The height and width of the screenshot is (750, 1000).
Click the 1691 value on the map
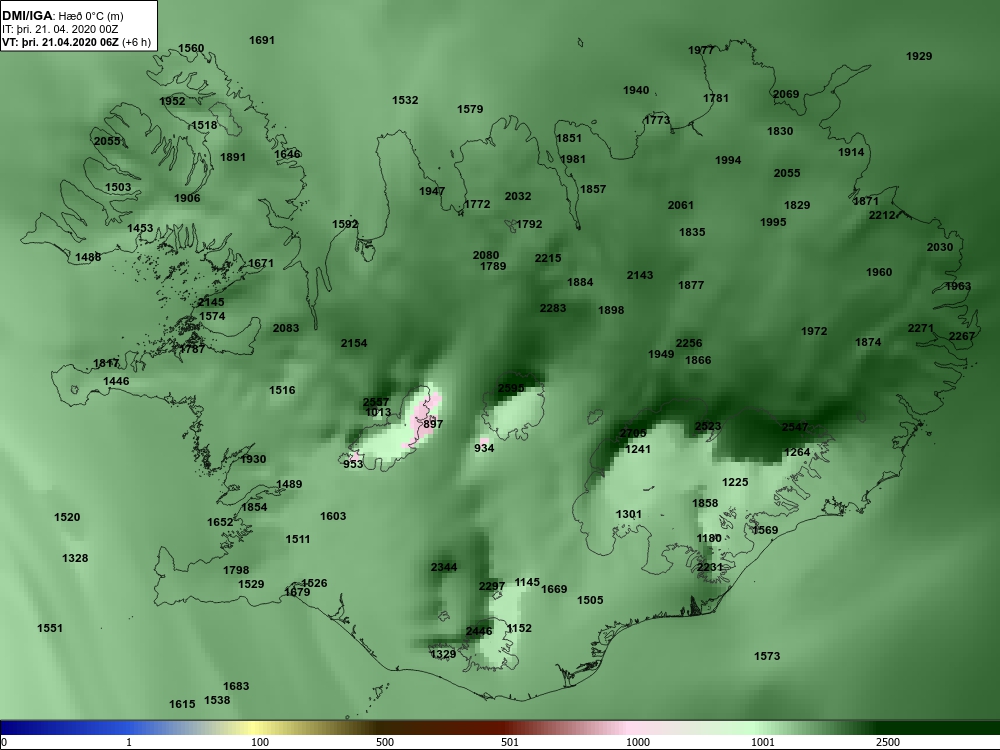tap(262, 40)
